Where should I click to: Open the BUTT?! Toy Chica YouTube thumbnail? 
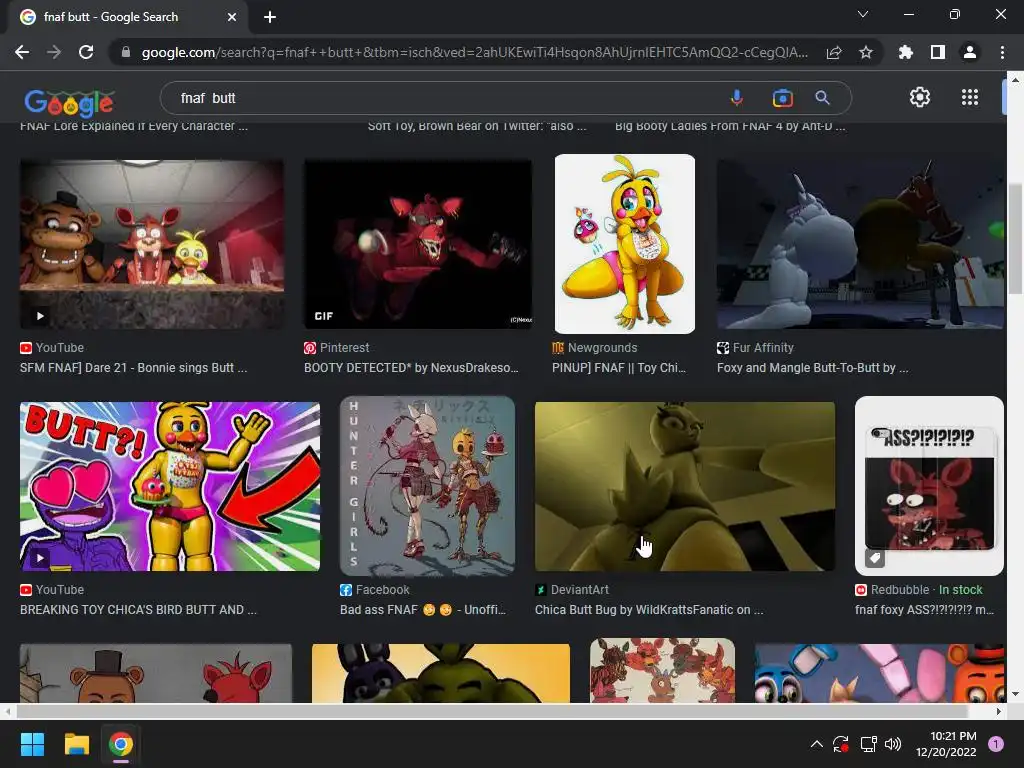(170, 487)
